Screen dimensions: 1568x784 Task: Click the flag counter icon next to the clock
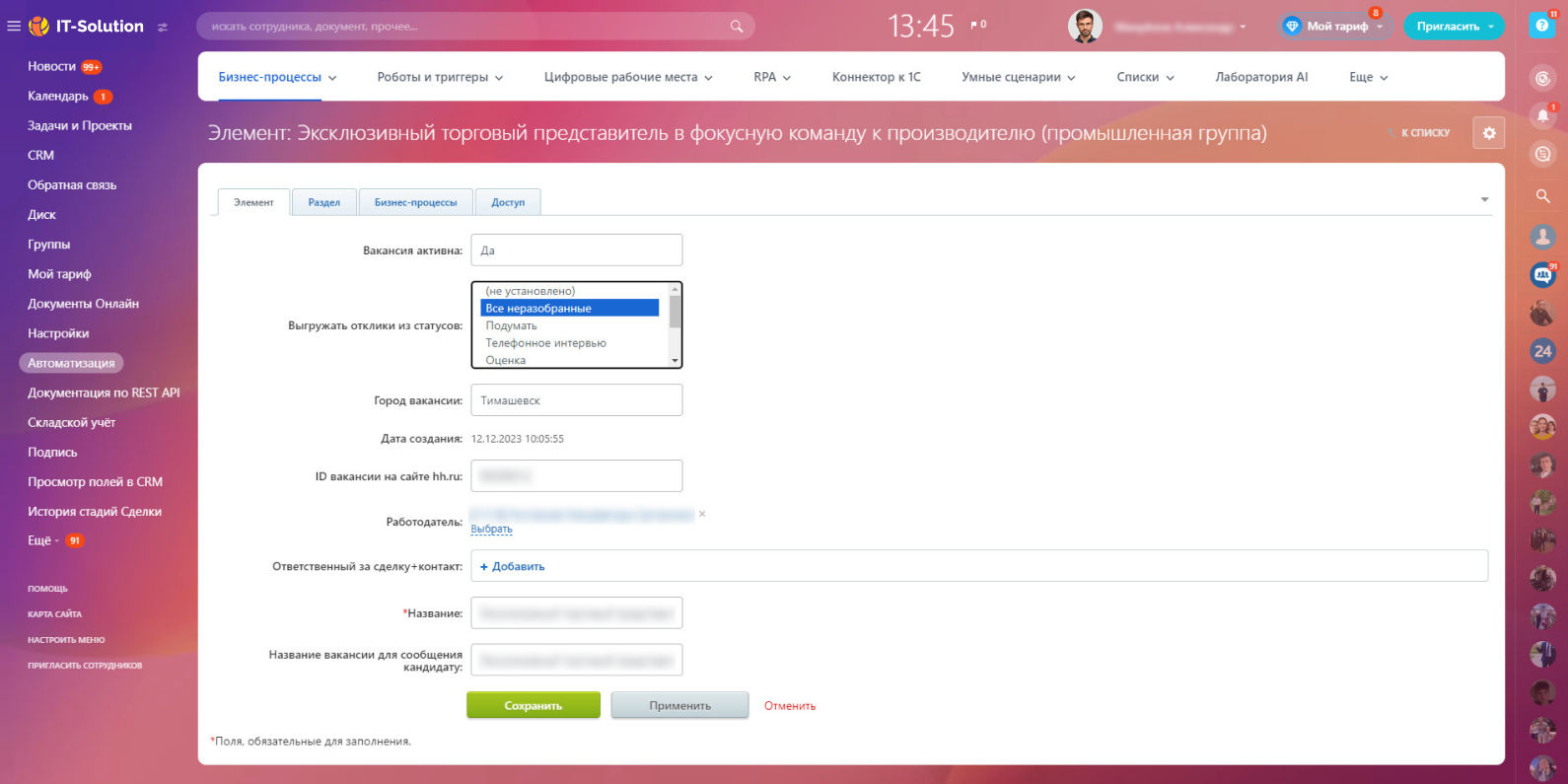[x=978, y=25]
